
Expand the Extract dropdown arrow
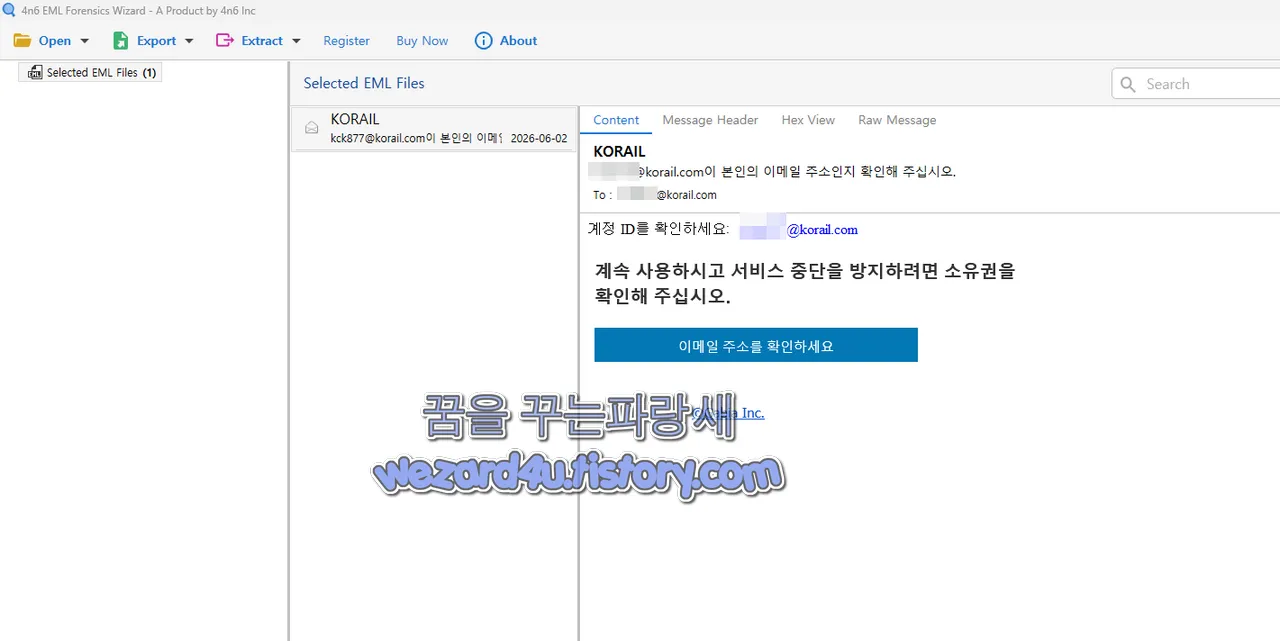click(296, 41)
